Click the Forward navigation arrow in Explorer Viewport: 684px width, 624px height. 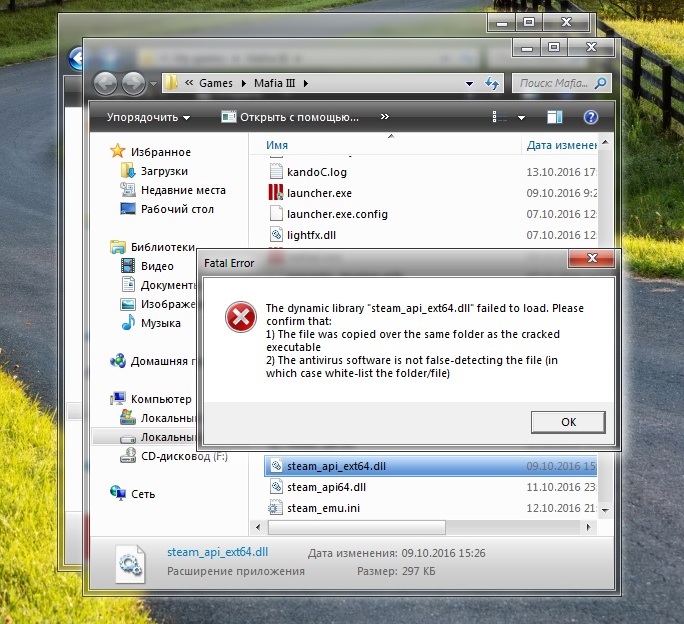tap(133, 83)
